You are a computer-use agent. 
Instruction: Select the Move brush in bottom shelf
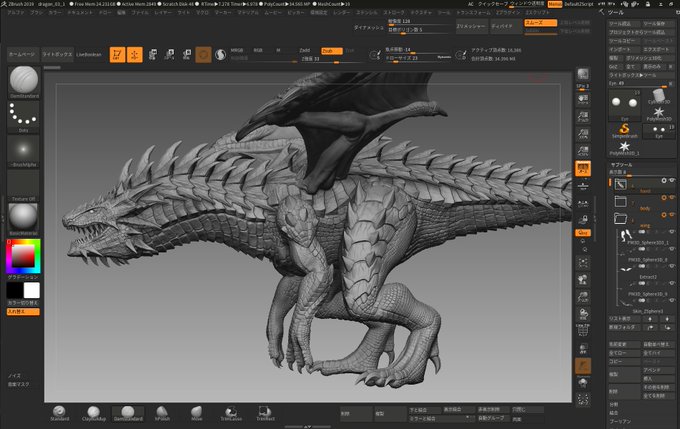click(x=196, y=413)
